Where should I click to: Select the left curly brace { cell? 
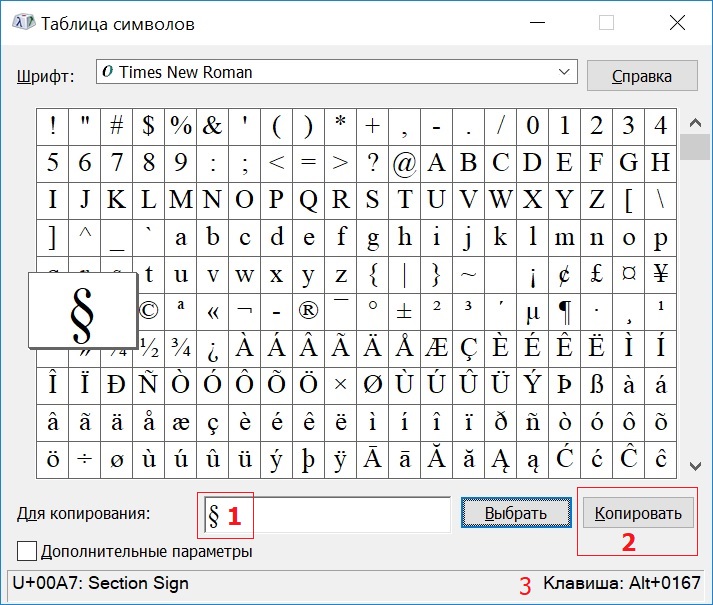[372, 275]
